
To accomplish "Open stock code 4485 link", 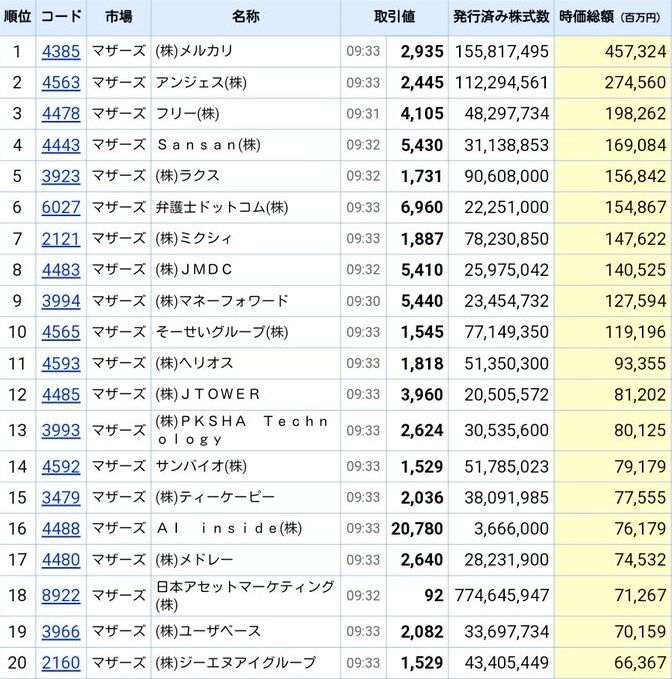I will point(61,395).
